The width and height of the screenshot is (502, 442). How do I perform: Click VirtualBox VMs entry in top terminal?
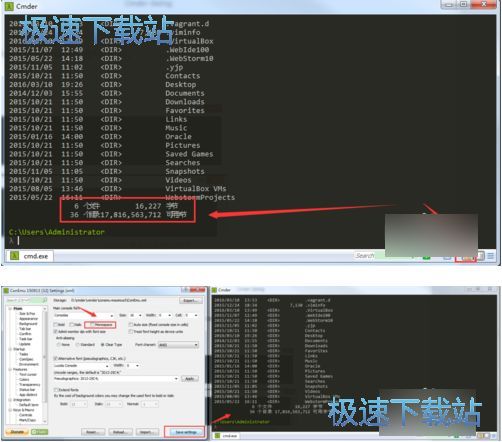196,189
